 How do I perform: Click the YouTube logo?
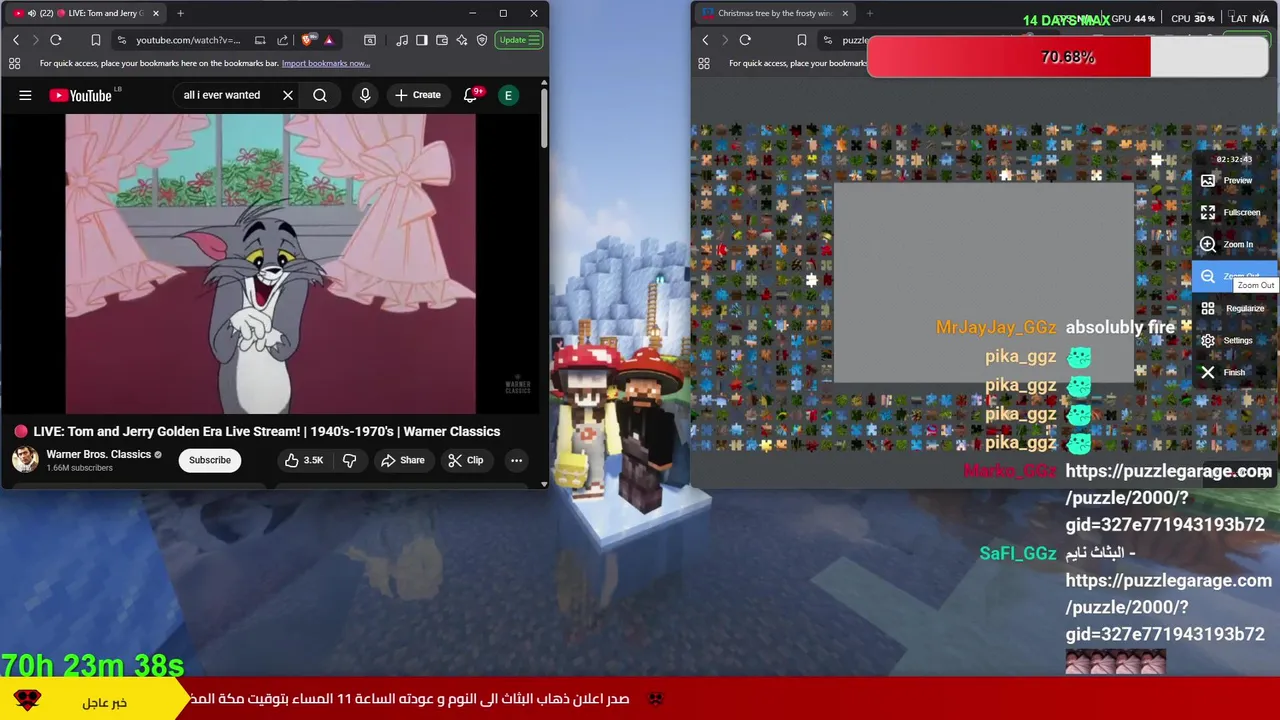[82, 95]
